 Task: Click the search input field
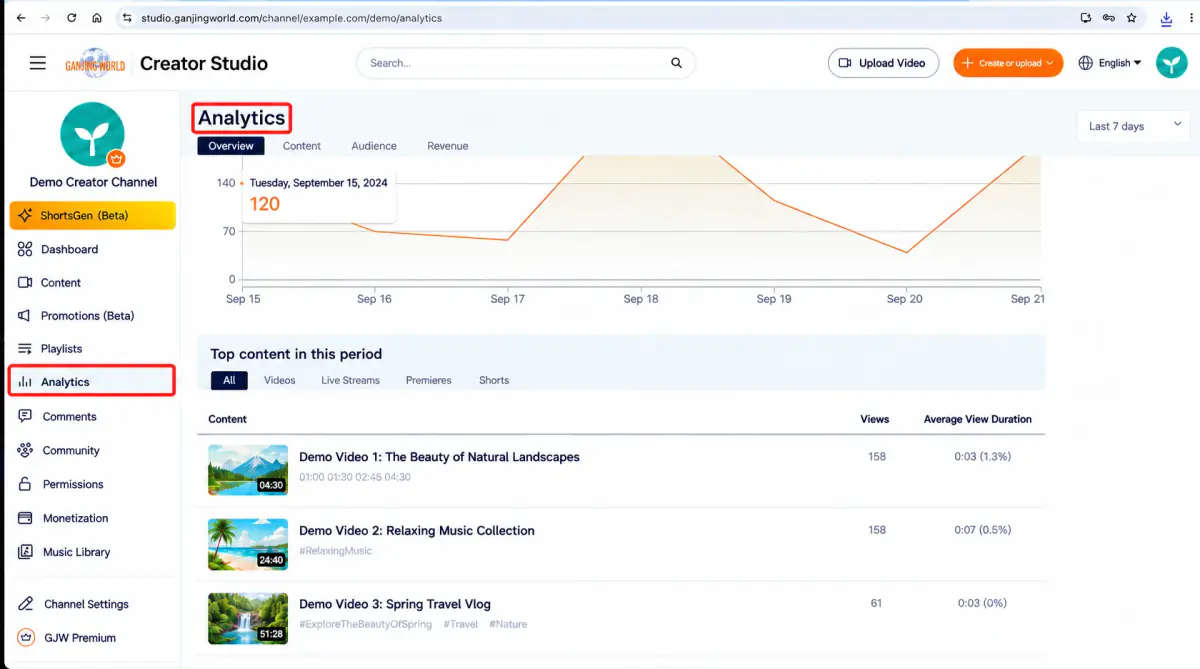515,63
